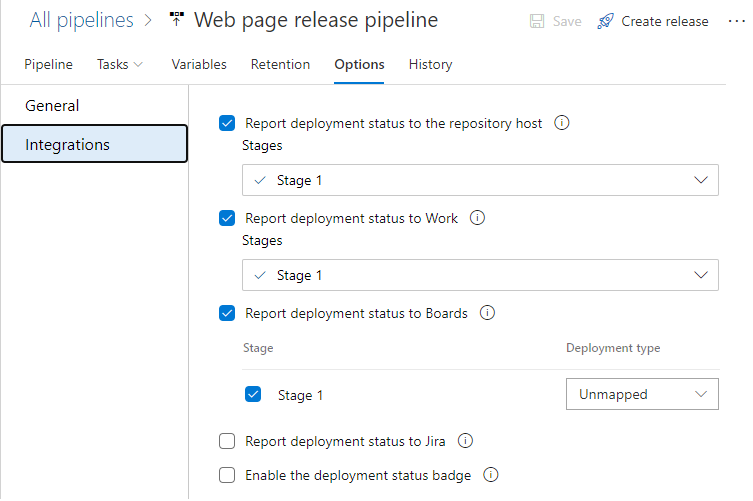
Task: Switch to the Retention tab
Action: point(280,64)
